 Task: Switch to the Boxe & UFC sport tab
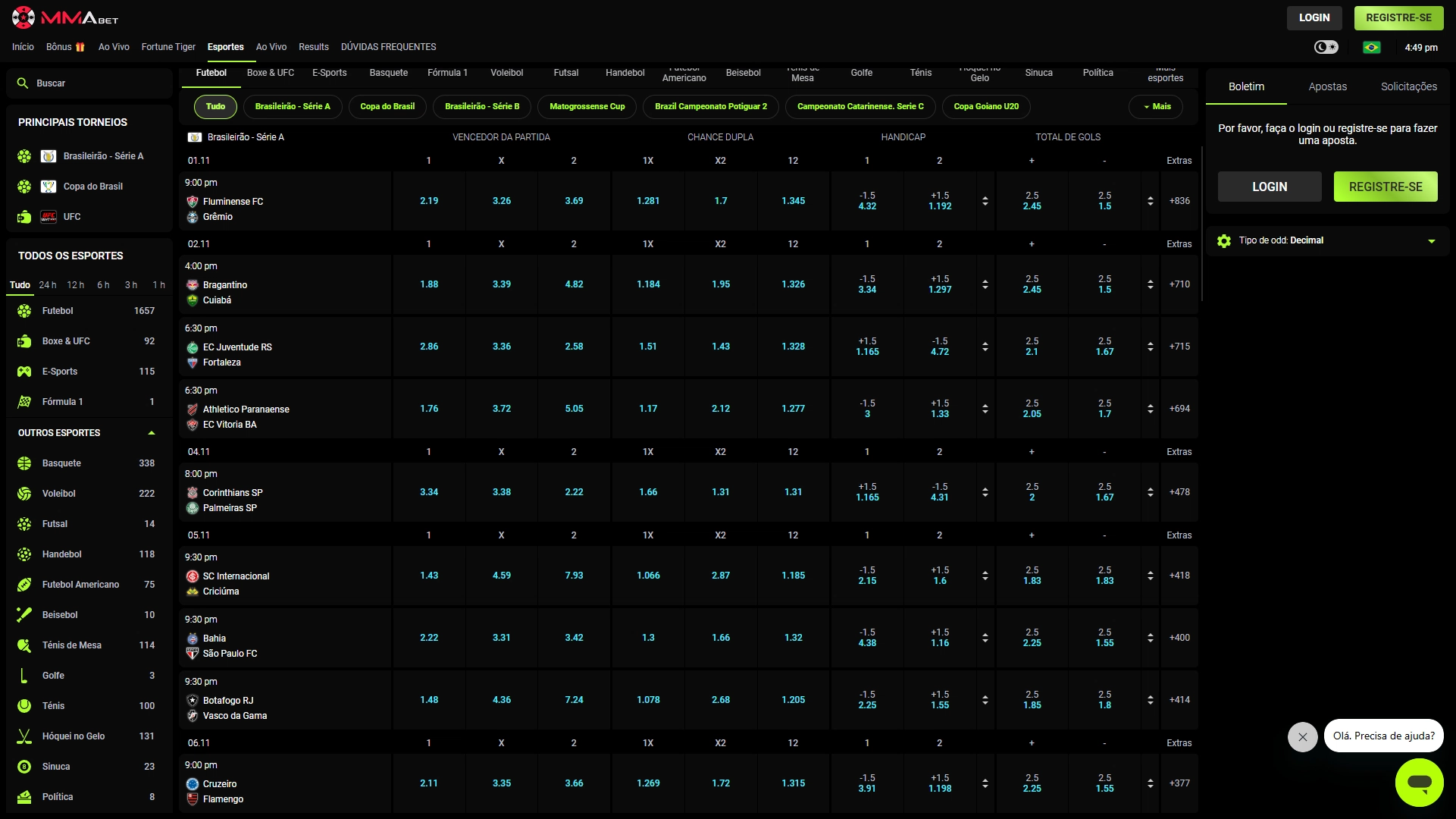[270, 73]
